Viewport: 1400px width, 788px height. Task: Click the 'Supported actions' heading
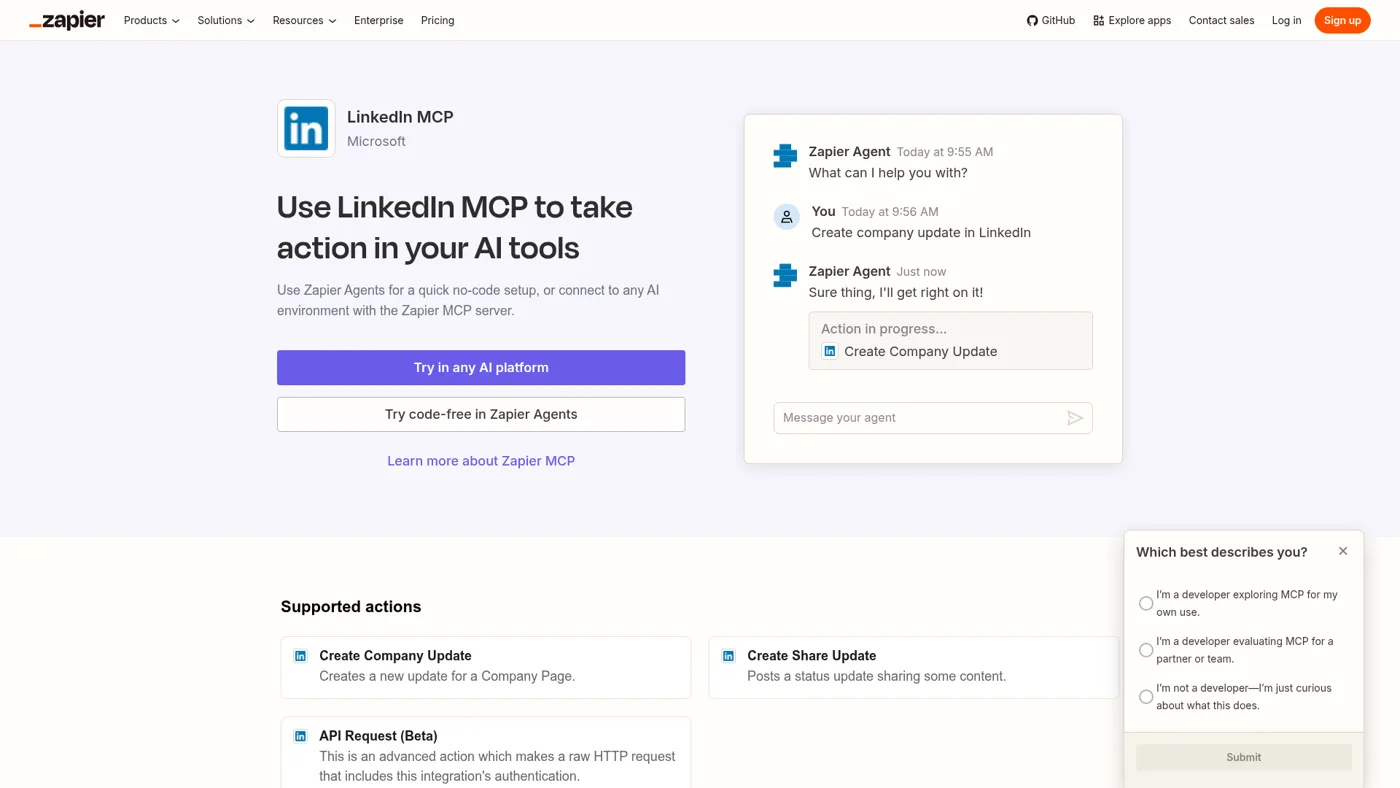tap(351, 607)
